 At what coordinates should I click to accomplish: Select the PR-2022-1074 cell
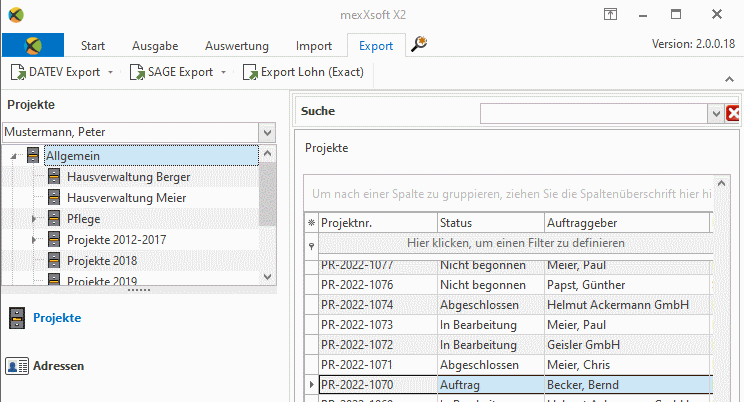(378, 305)
